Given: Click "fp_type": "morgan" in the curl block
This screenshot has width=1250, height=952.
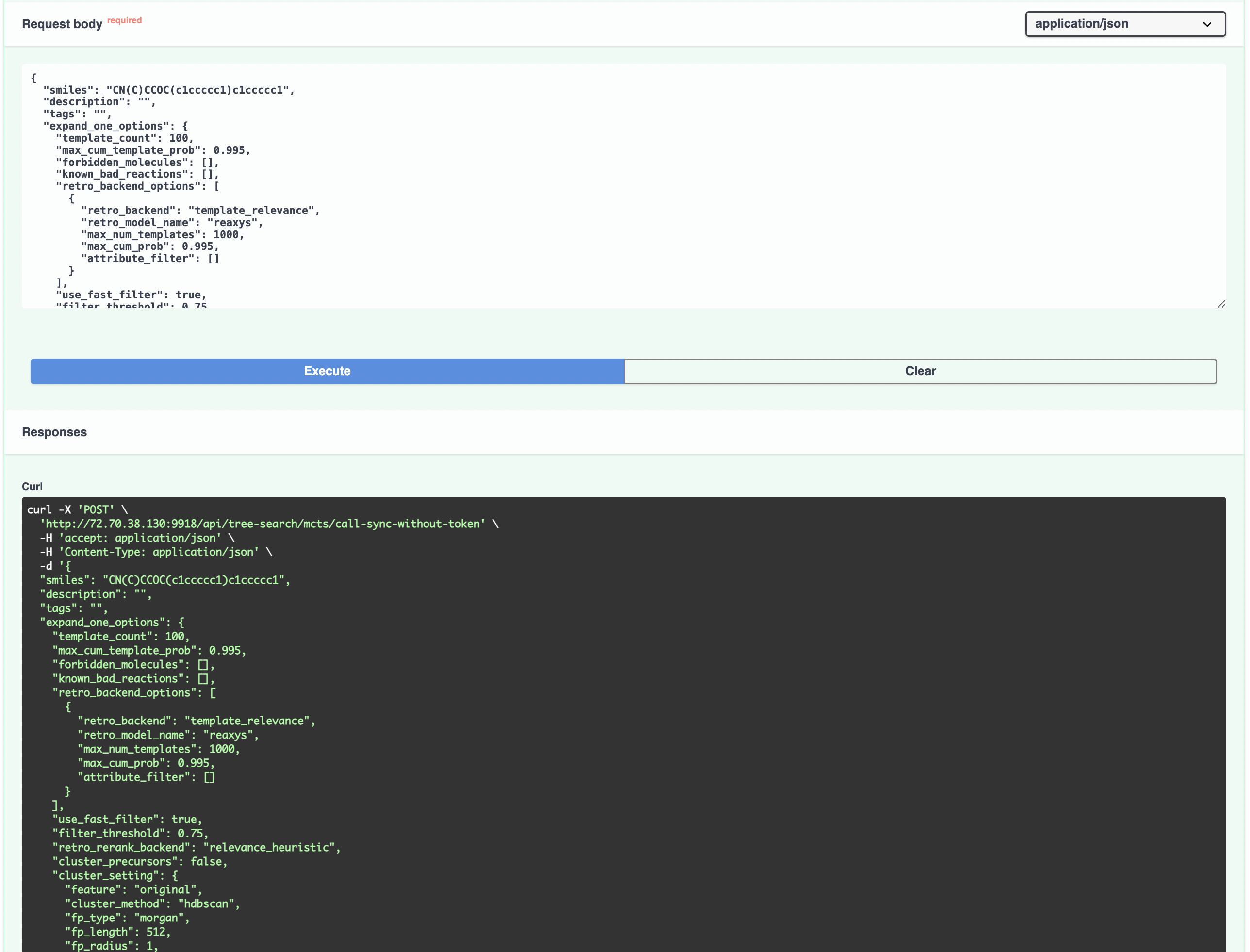Looking at the screenshot, I should click(128, 918).
